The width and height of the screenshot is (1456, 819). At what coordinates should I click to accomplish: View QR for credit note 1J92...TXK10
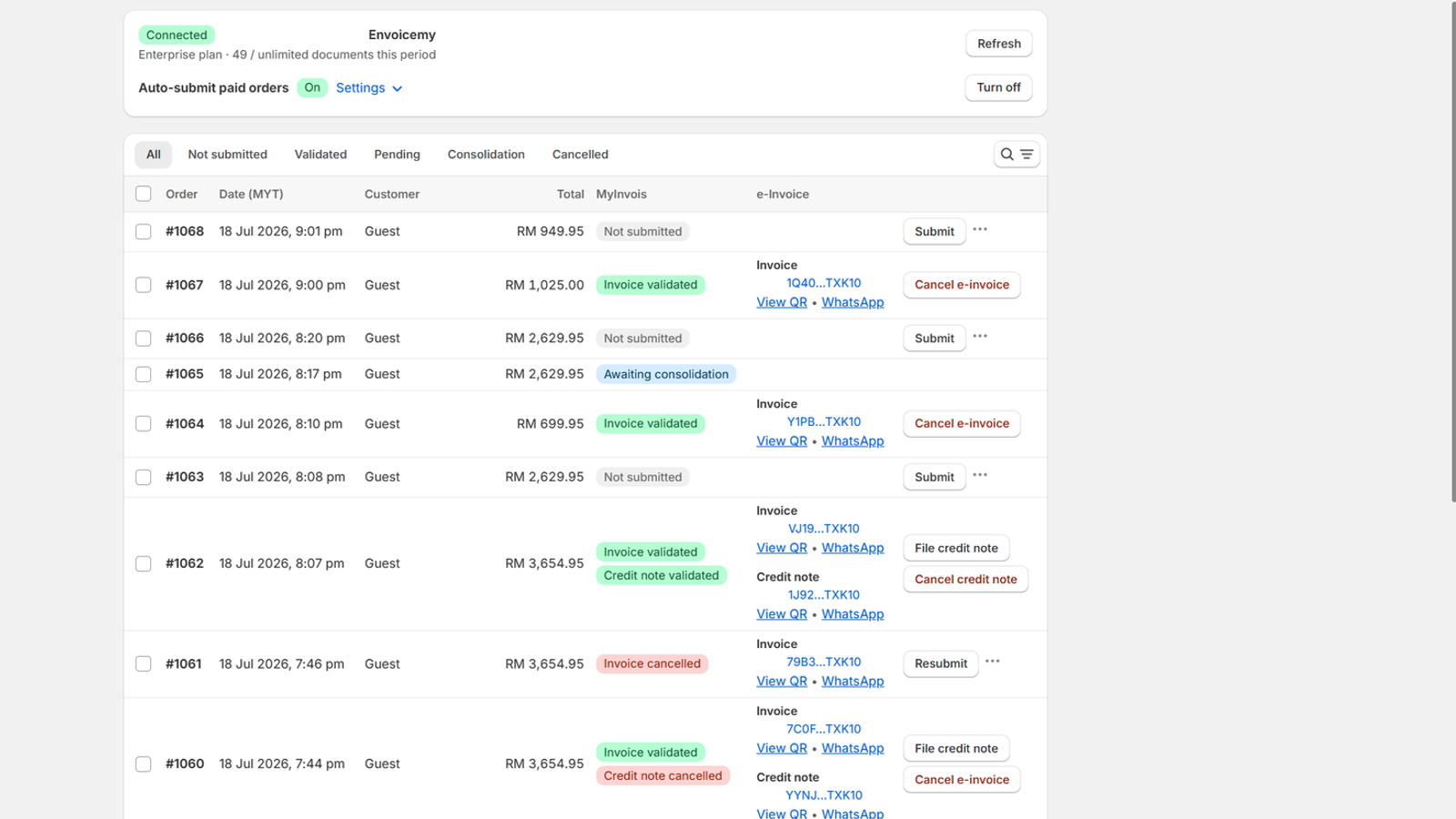pyautogui.click(x=782, y=614)
